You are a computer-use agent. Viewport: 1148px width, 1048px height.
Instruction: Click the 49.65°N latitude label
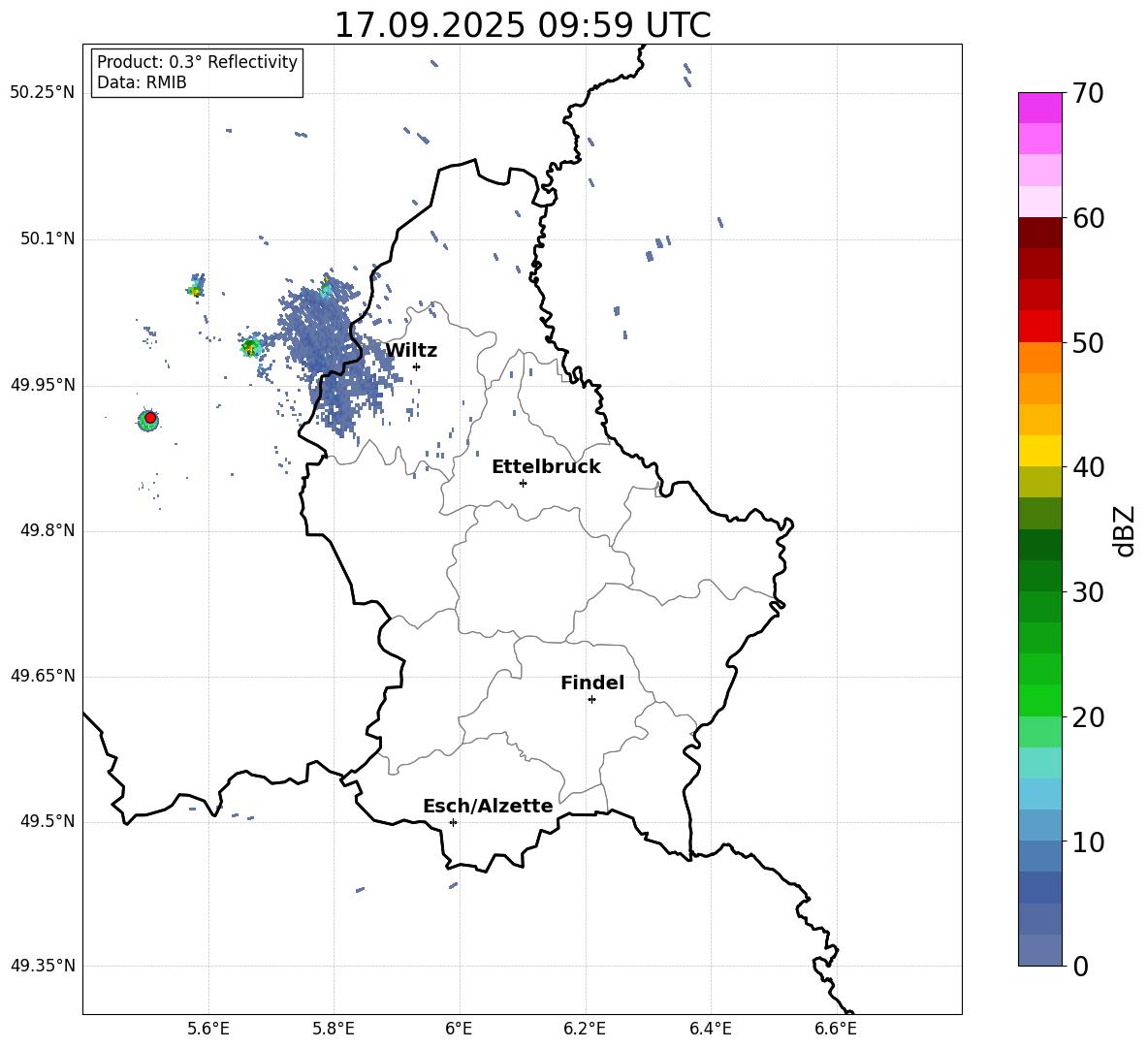(x=42, y=676)
